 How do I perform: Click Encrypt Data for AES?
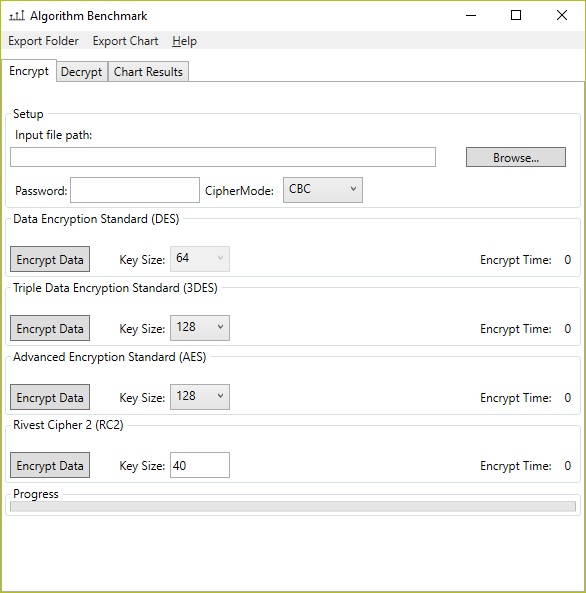point(50,397)
